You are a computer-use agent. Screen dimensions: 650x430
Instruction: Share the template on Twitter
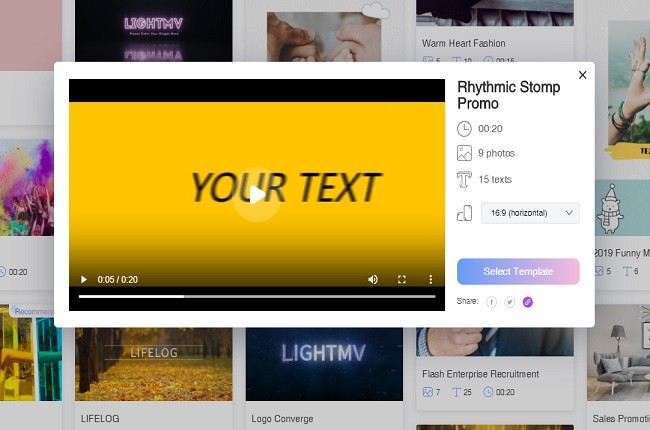[509, 302]
